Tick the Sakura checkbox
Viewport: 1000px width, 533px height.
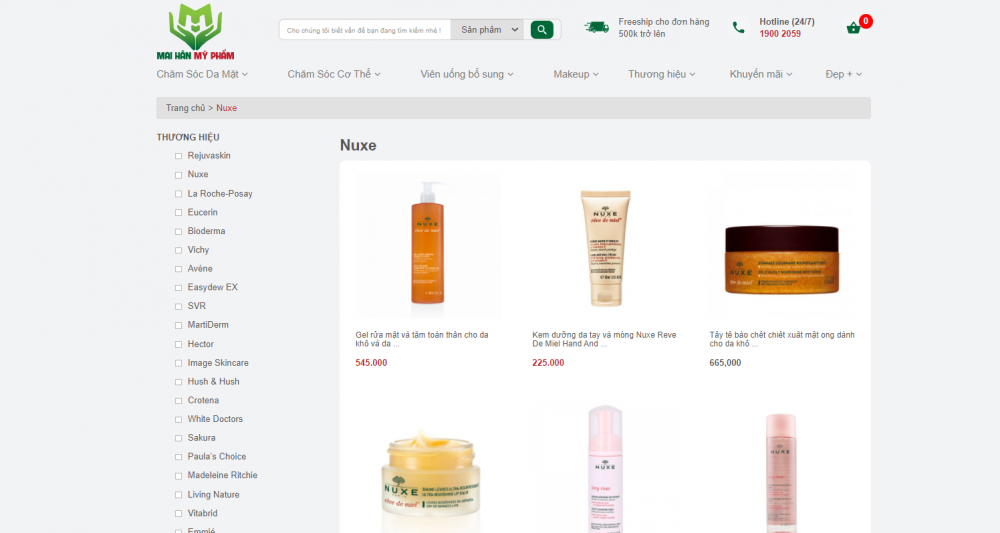click(x=179, y=438)
